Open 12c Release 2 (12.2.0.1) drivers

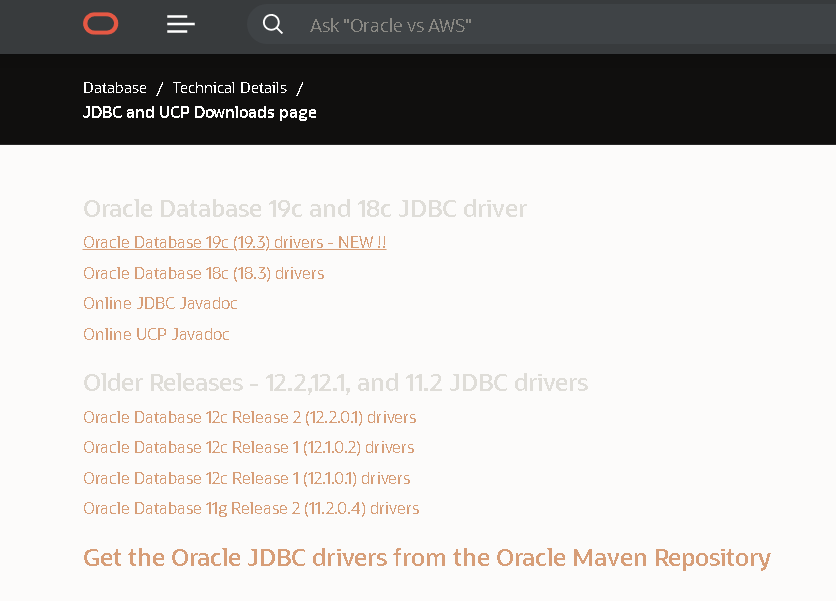coord(249,417)
